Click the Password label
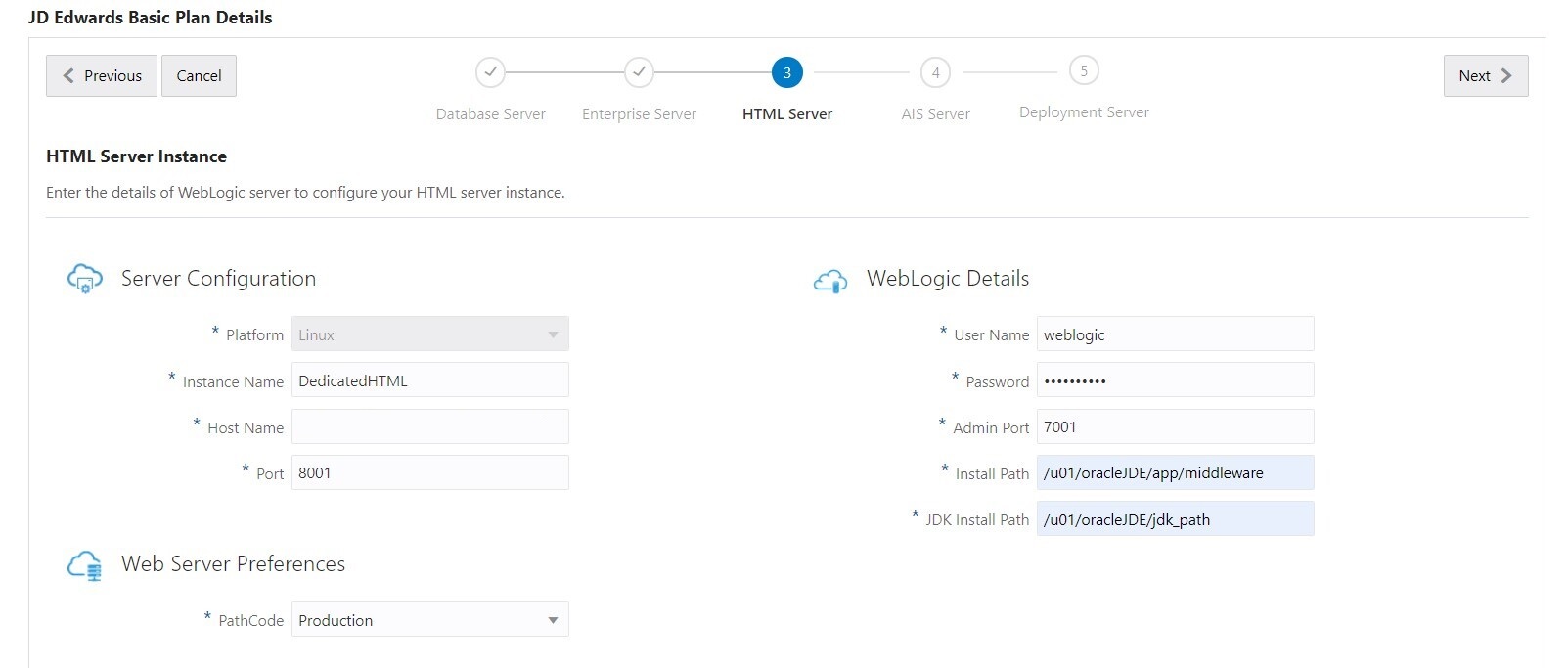Viewport: 1568px width, 668px height. click(x=998, y=381)
